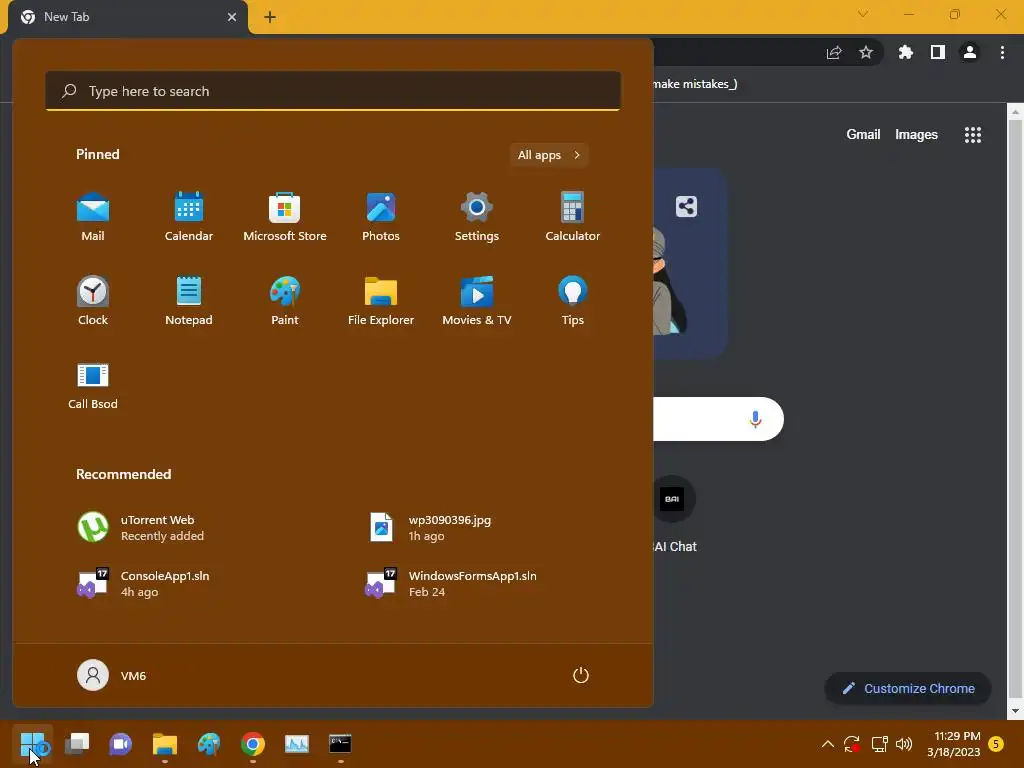The image size is (1024, 768).
Task: Click the power button in Start menu
Action: coord(581,675)
